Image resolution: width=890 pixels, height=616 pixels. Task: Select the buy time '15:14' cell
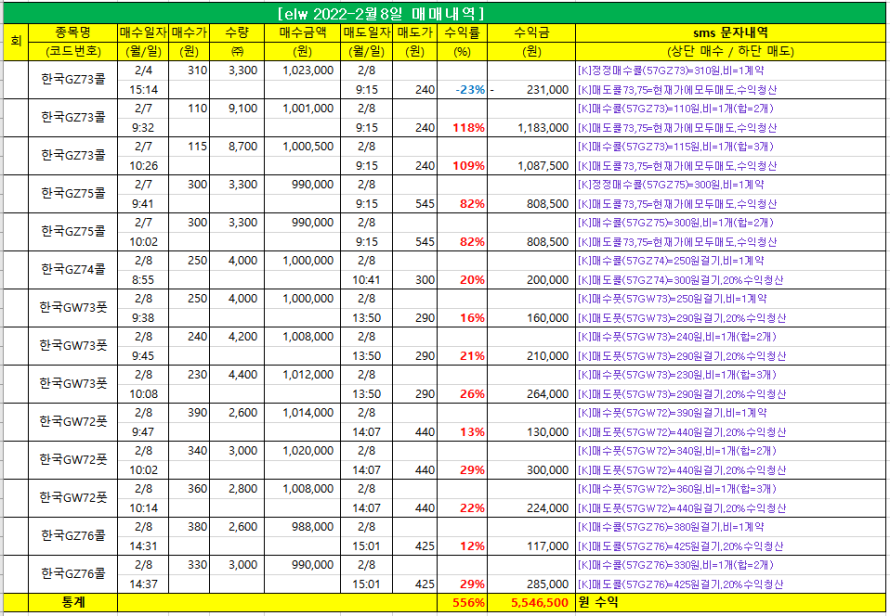coord(143,90)
